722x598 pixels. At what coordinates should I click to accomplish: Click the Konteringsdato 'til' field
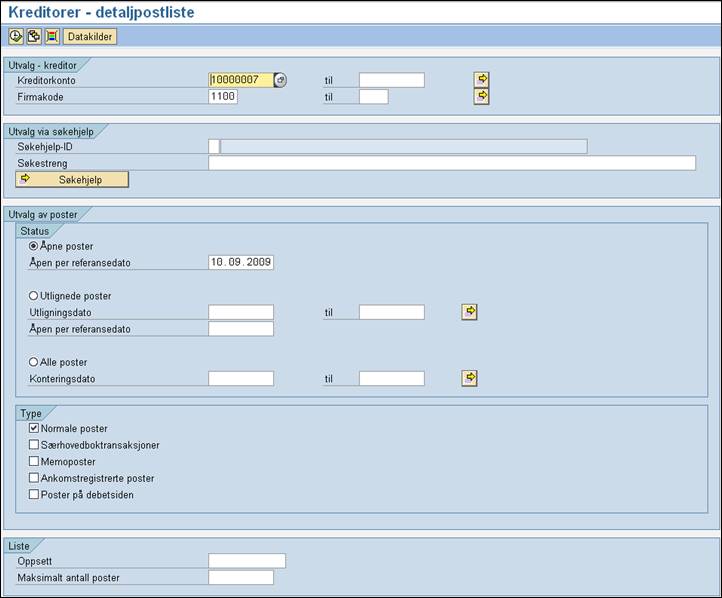(392, 378)
